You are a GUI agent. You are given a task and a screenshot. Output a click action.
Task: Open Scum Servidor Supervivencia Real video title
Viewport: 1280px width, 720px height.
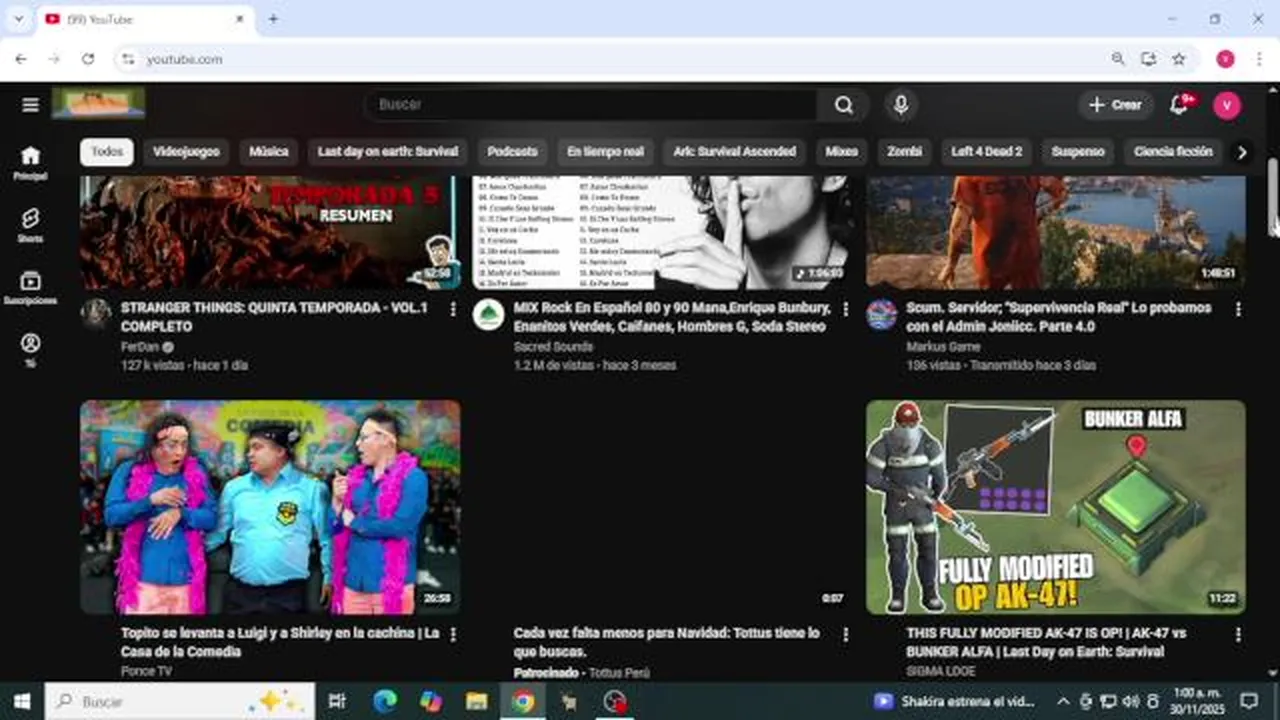1059,317
